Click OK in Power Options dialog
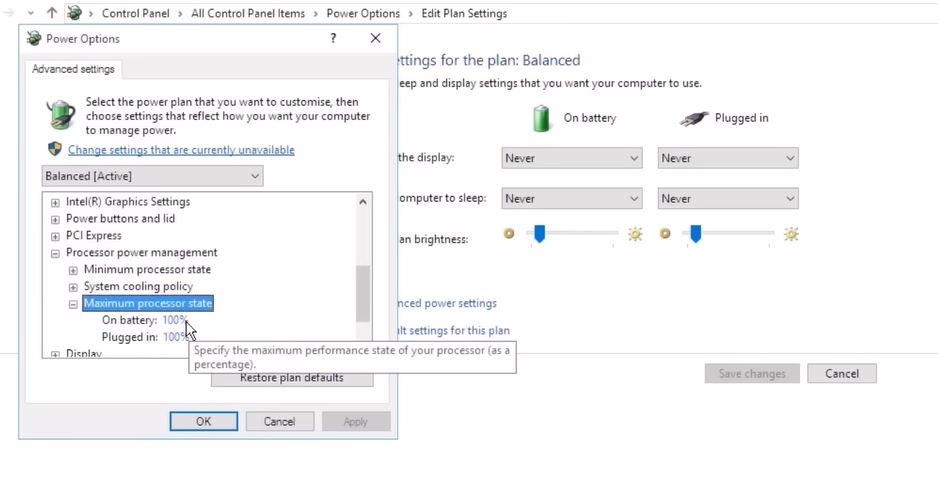Viewport: 938px width, 487px height. tap(203, 421)
